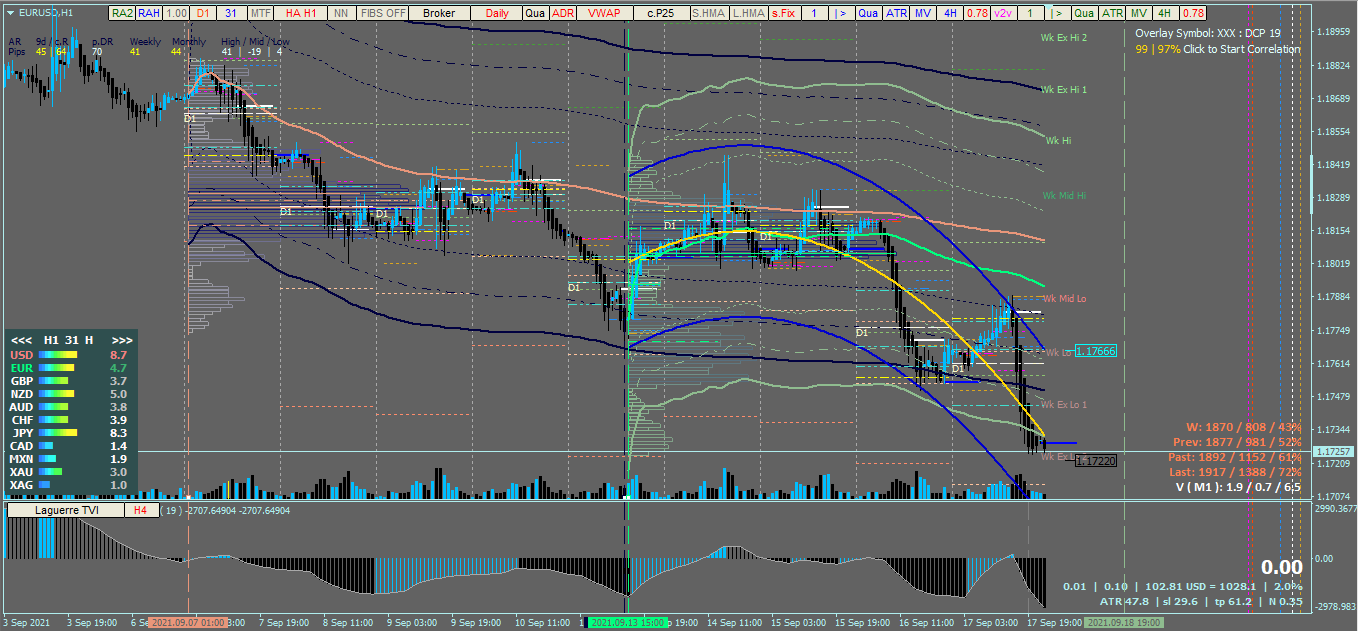
Task: Toggle the red ADR button
Action: [x=563, y=13]
